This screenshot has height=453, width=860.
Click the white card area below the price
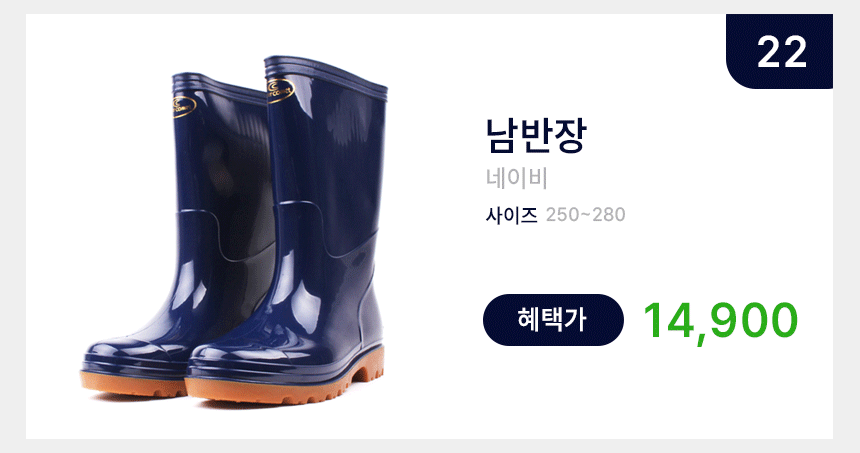(658, 395)
